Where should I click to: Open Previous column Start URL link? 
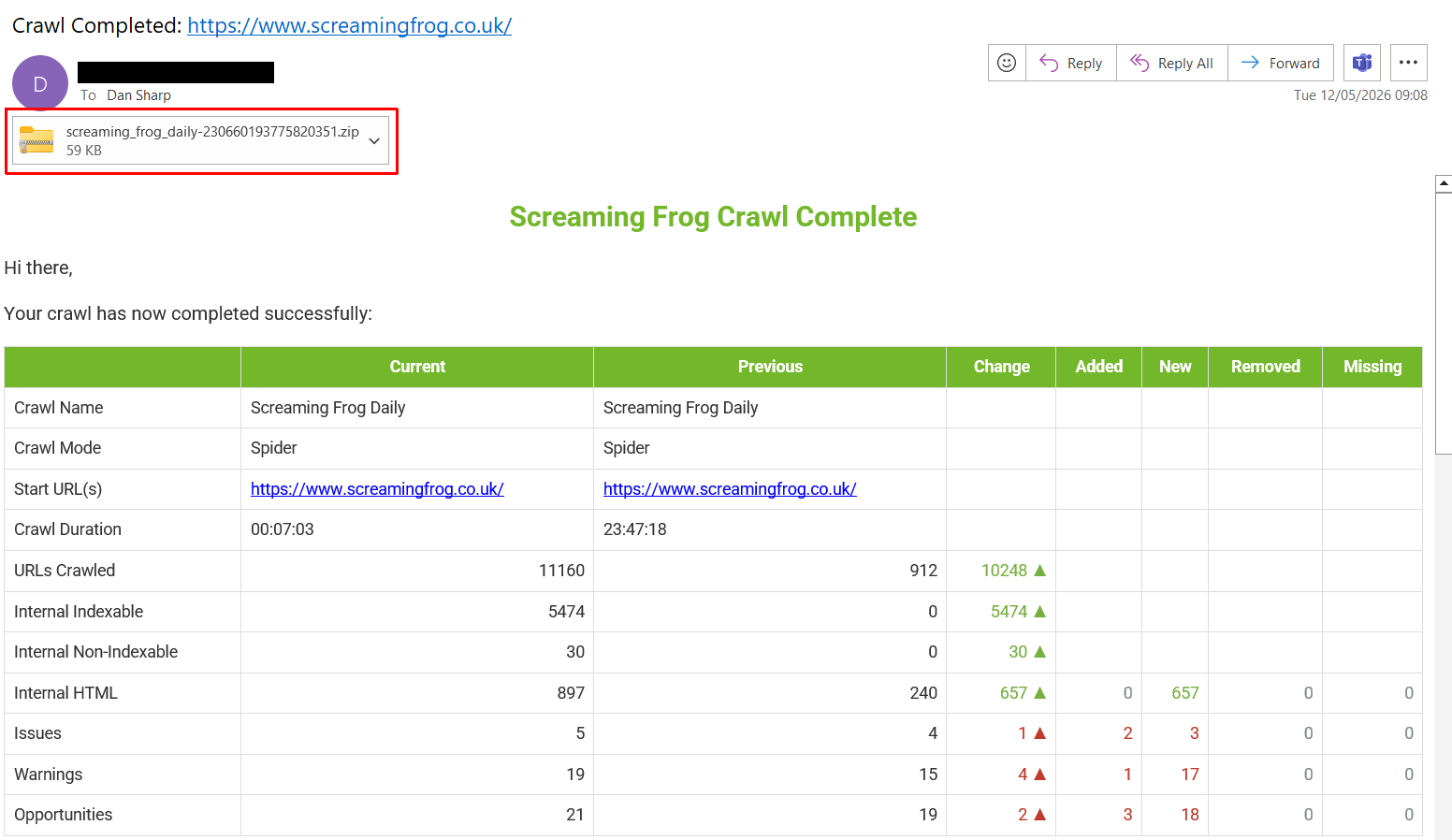click(730, 488)
